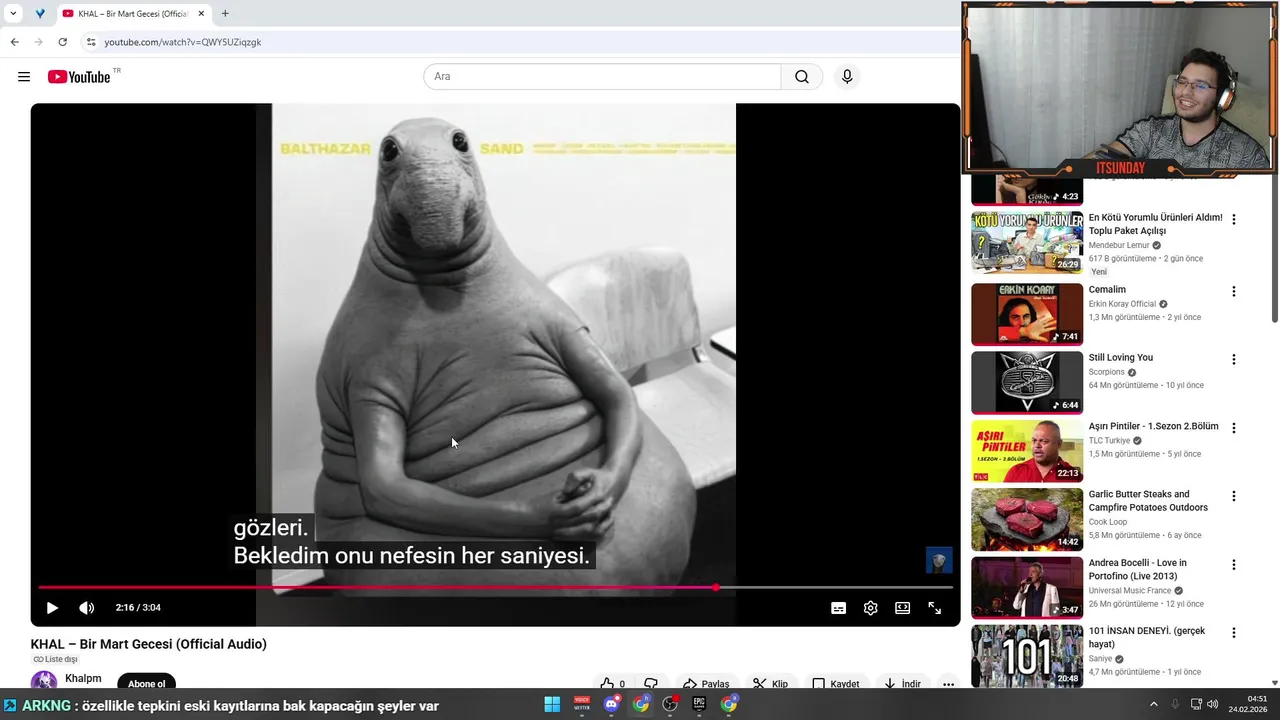Image resolution: width=1280 pixels, height=720 pixels.
Task: Open a new tab with the plus icon
Action: click(x=225, y=14)
